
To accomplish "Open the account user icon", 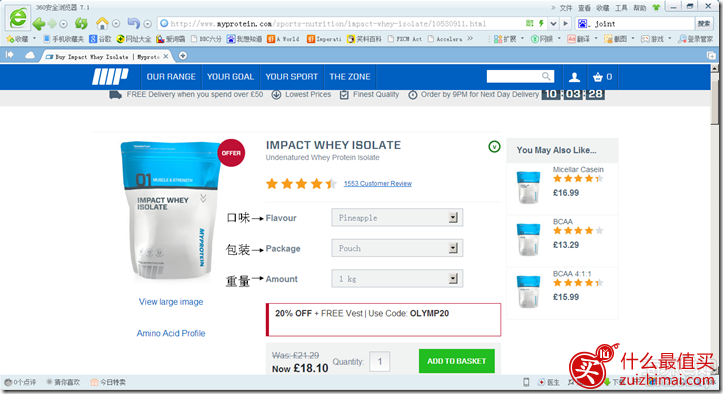I will coord(574,77).
